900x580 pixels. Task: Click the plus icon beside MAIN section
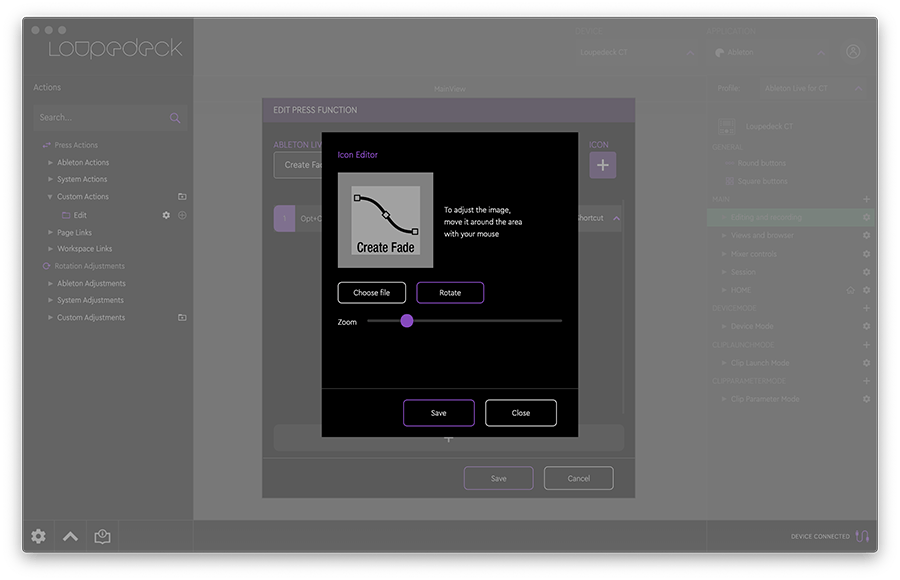(x=864, y=199)
